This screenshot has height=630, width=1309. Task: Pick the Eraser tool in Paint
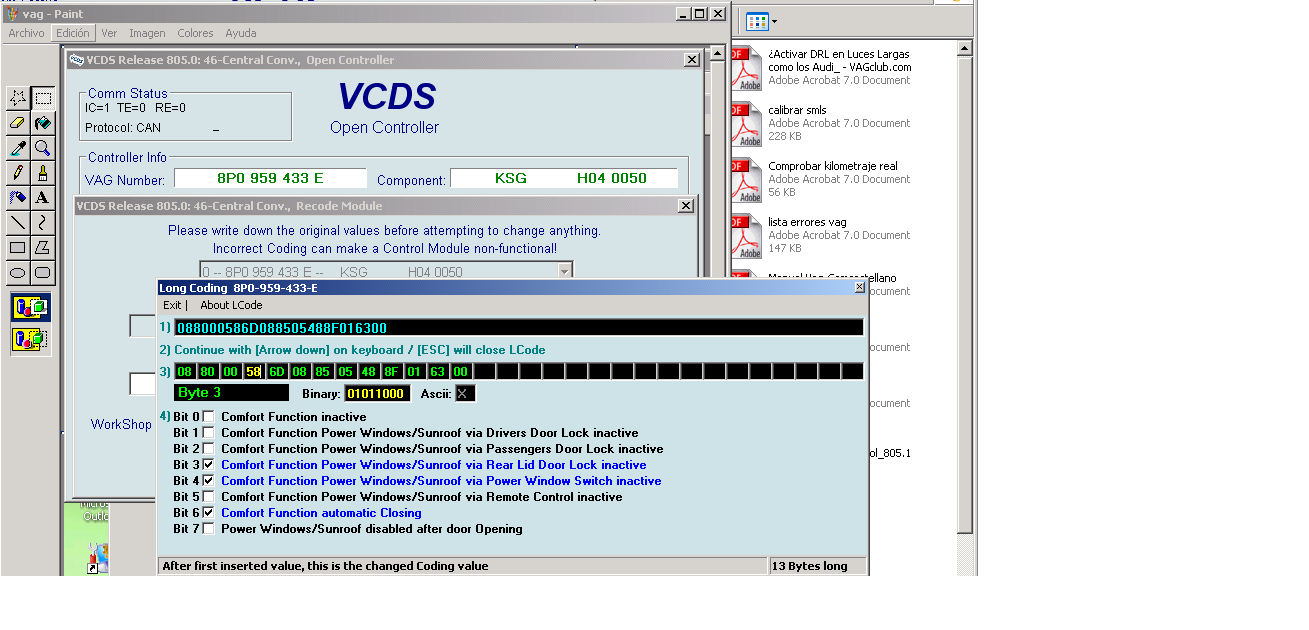[18, 123]
